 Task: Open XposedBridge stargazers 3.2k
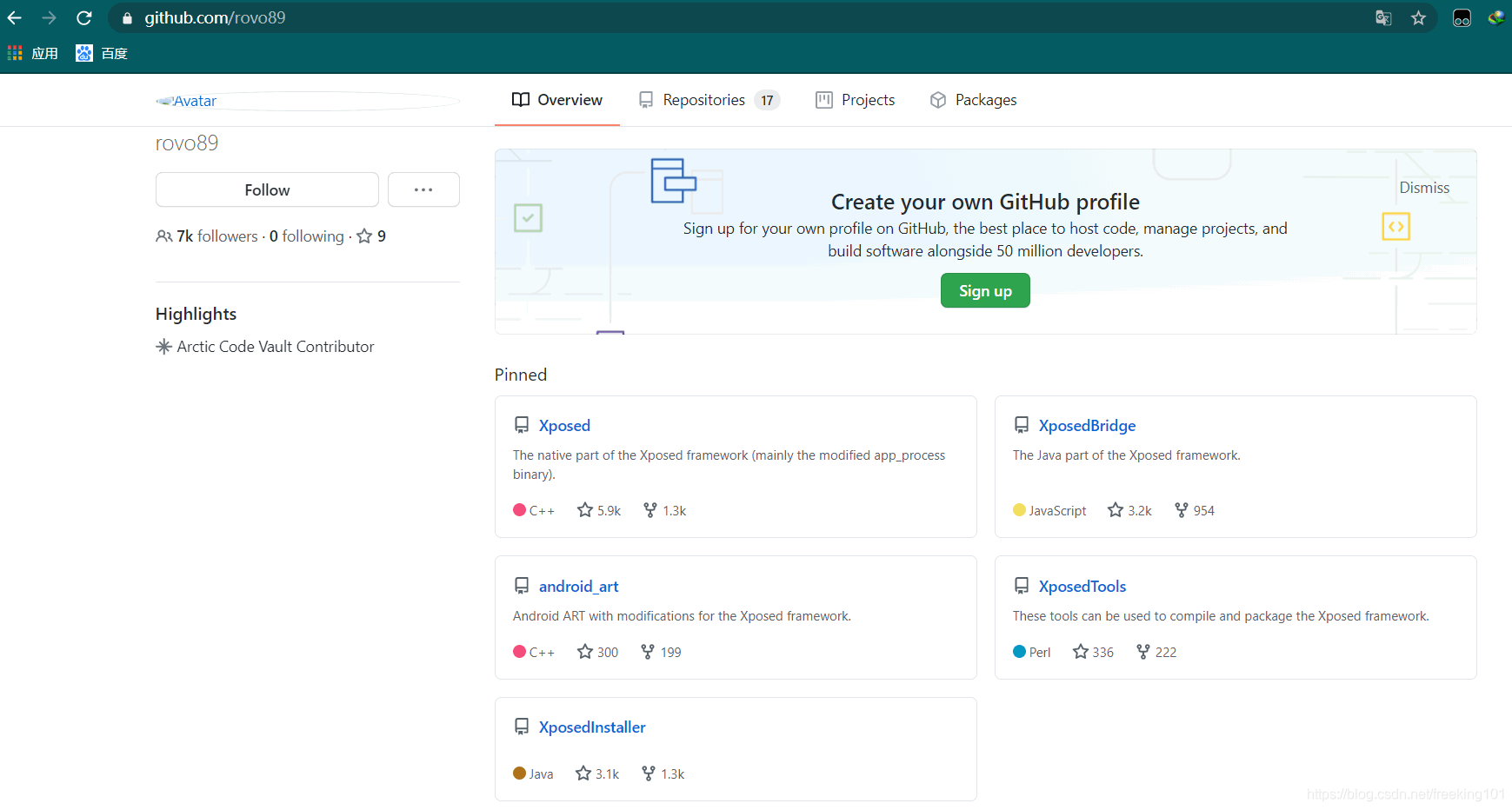point(1129,510)
